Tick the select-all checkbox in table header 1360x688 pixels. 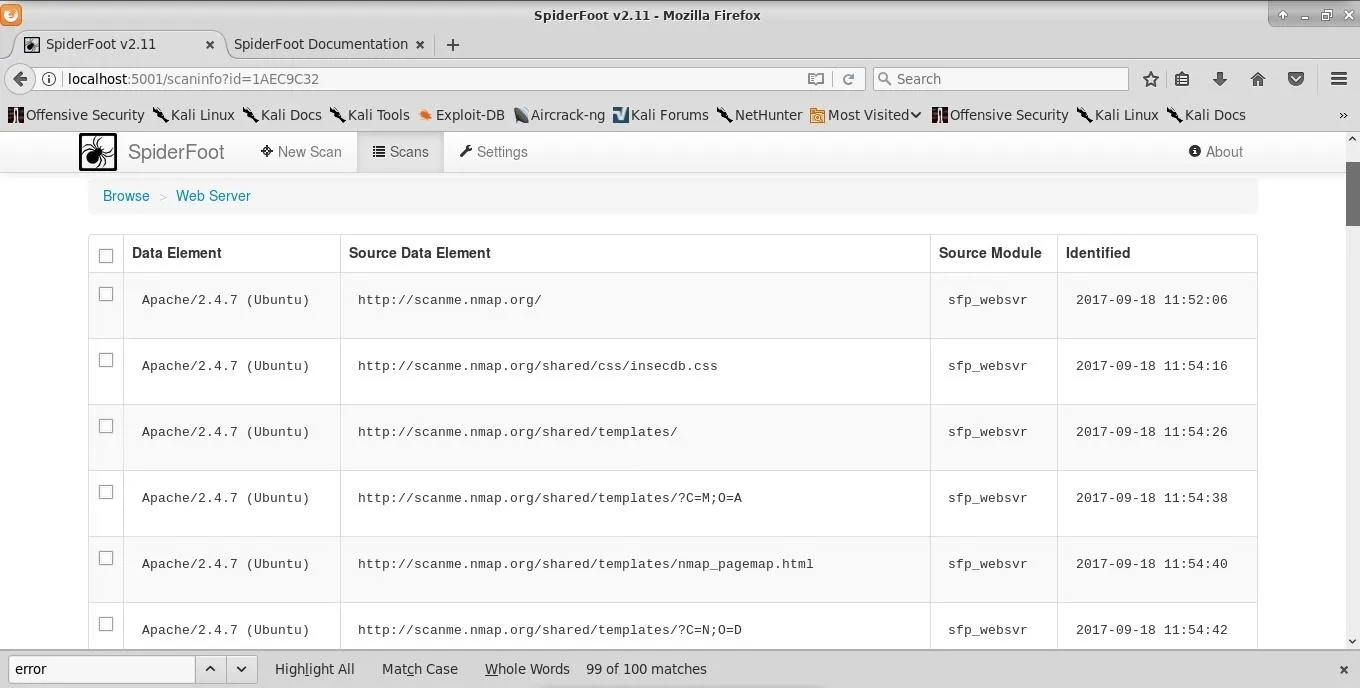(106, 255)
